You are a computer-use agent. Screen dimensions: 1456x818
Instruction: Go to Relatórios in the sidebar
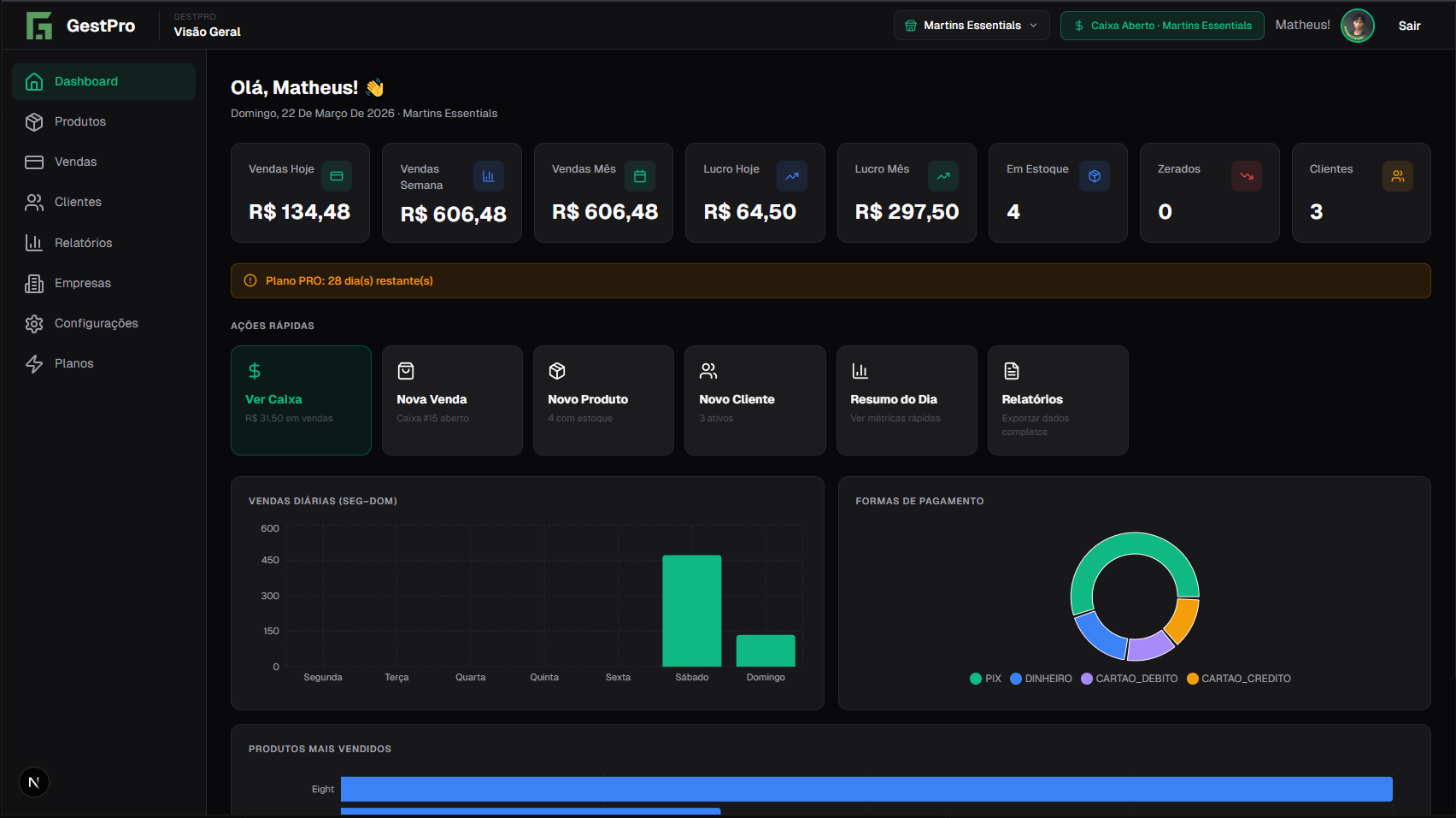[83, 243]
